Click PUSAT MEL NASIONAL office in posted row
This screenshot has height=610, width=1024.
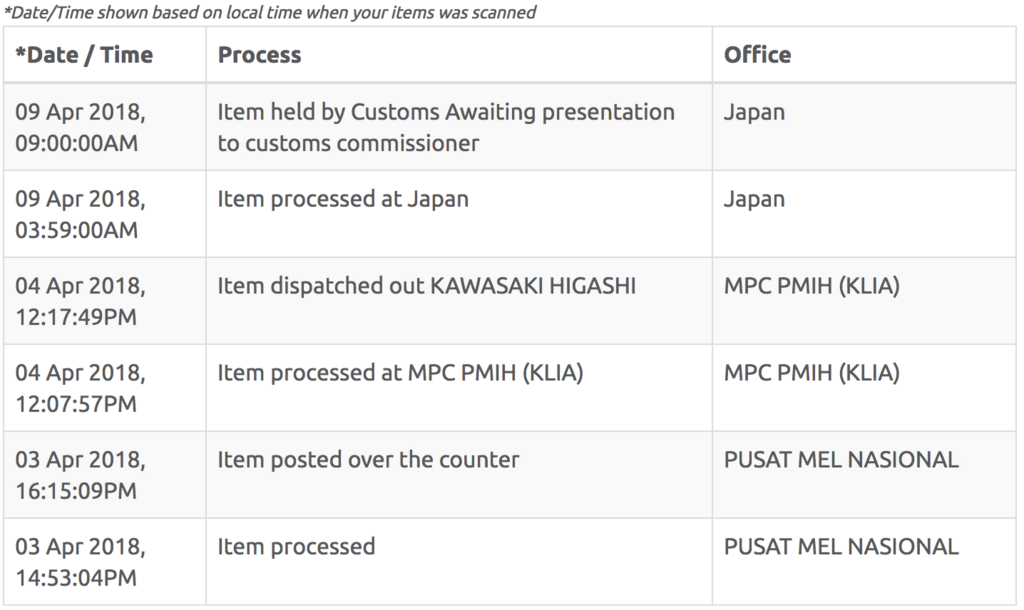point(840,460)
